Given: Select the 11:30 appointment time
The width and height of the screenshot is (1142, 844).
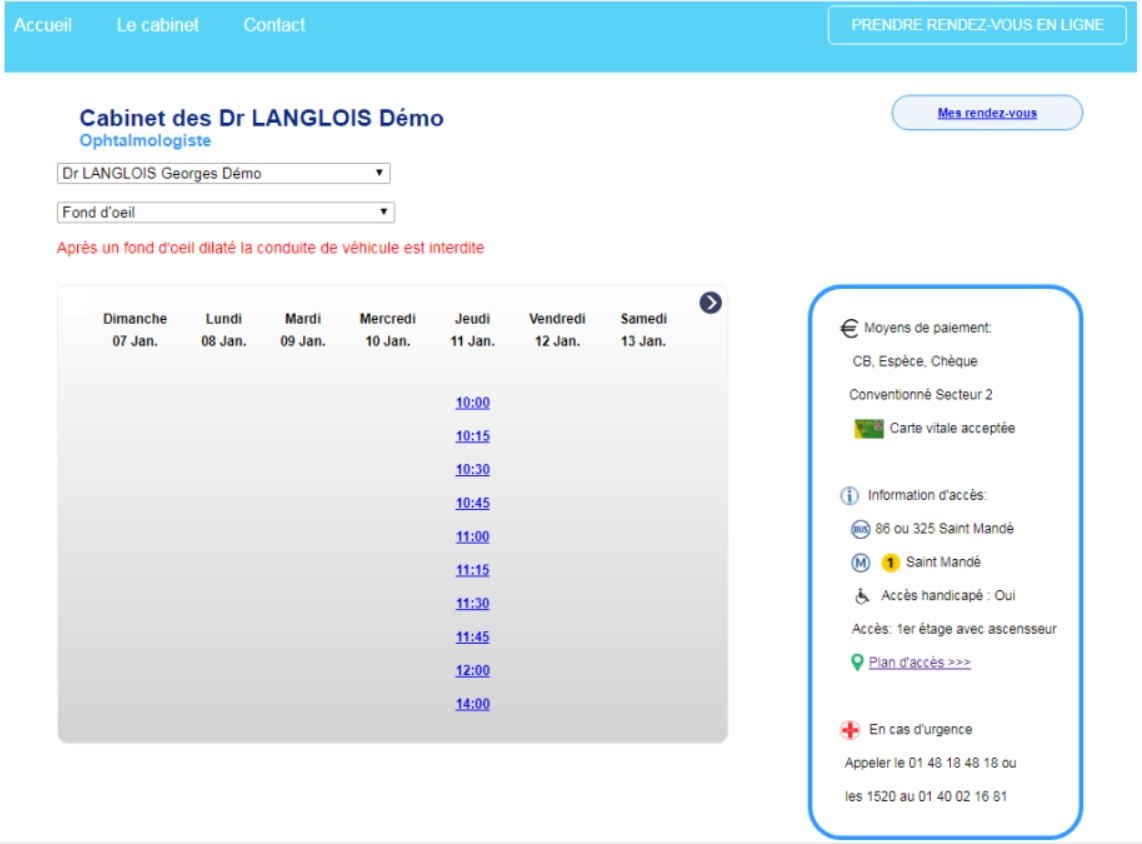Looking at the screenshot, I should tap(472, 604).
